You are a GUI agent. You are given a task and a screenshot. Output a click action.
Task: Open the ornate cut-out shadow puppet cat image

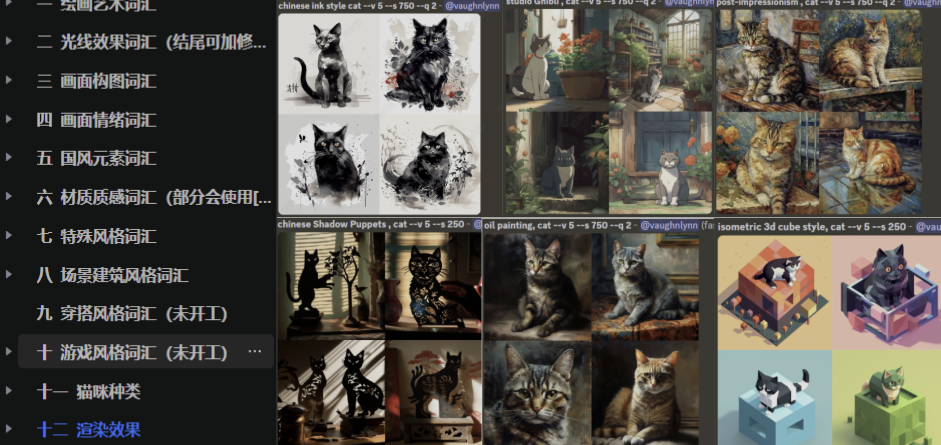pos(433,286)
